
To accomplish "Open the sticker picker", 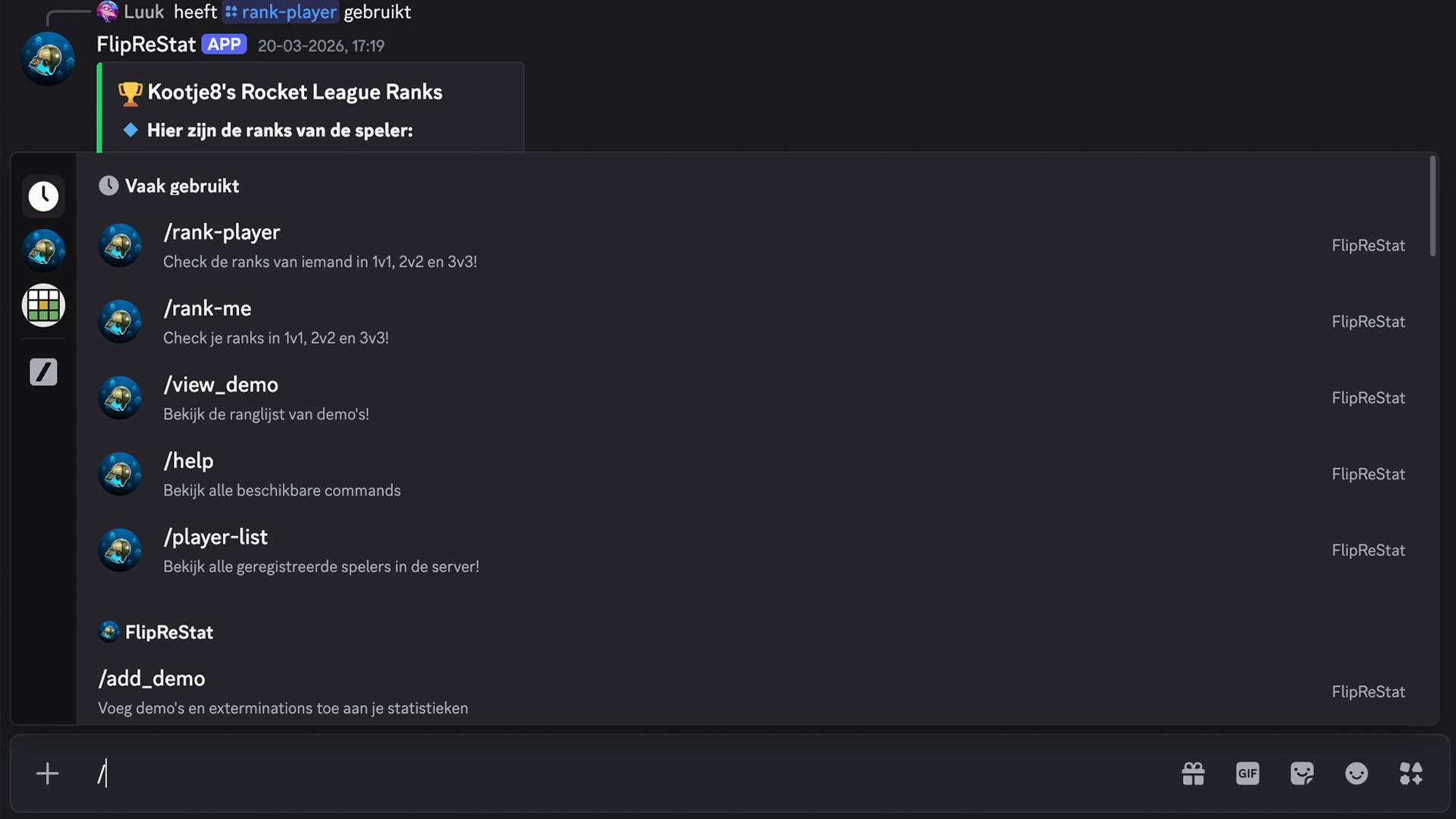I will point(1302,773).
